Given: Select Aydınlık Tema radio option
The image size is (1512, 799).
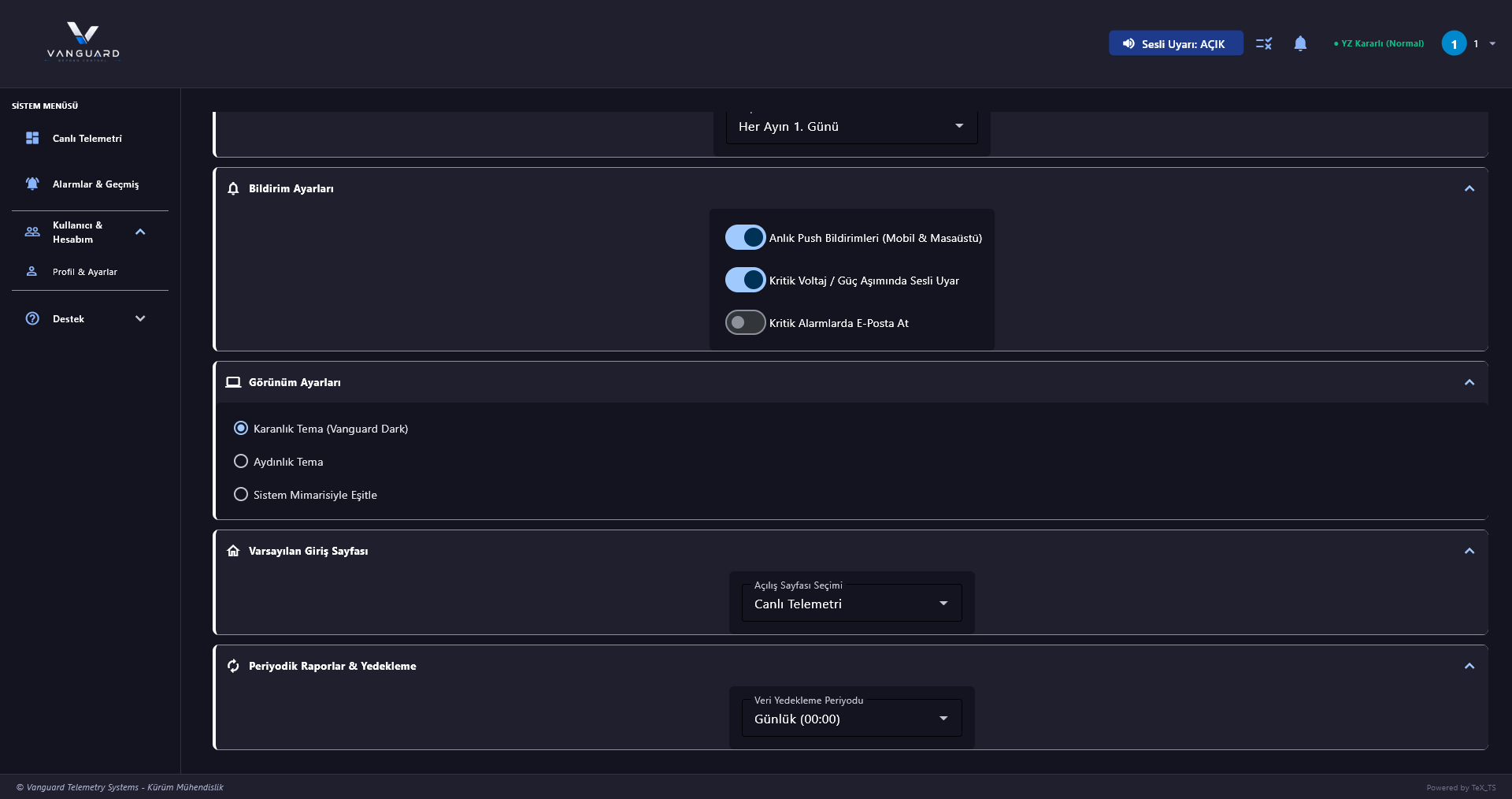Looking at the screenshot, I should coord(241,461).
